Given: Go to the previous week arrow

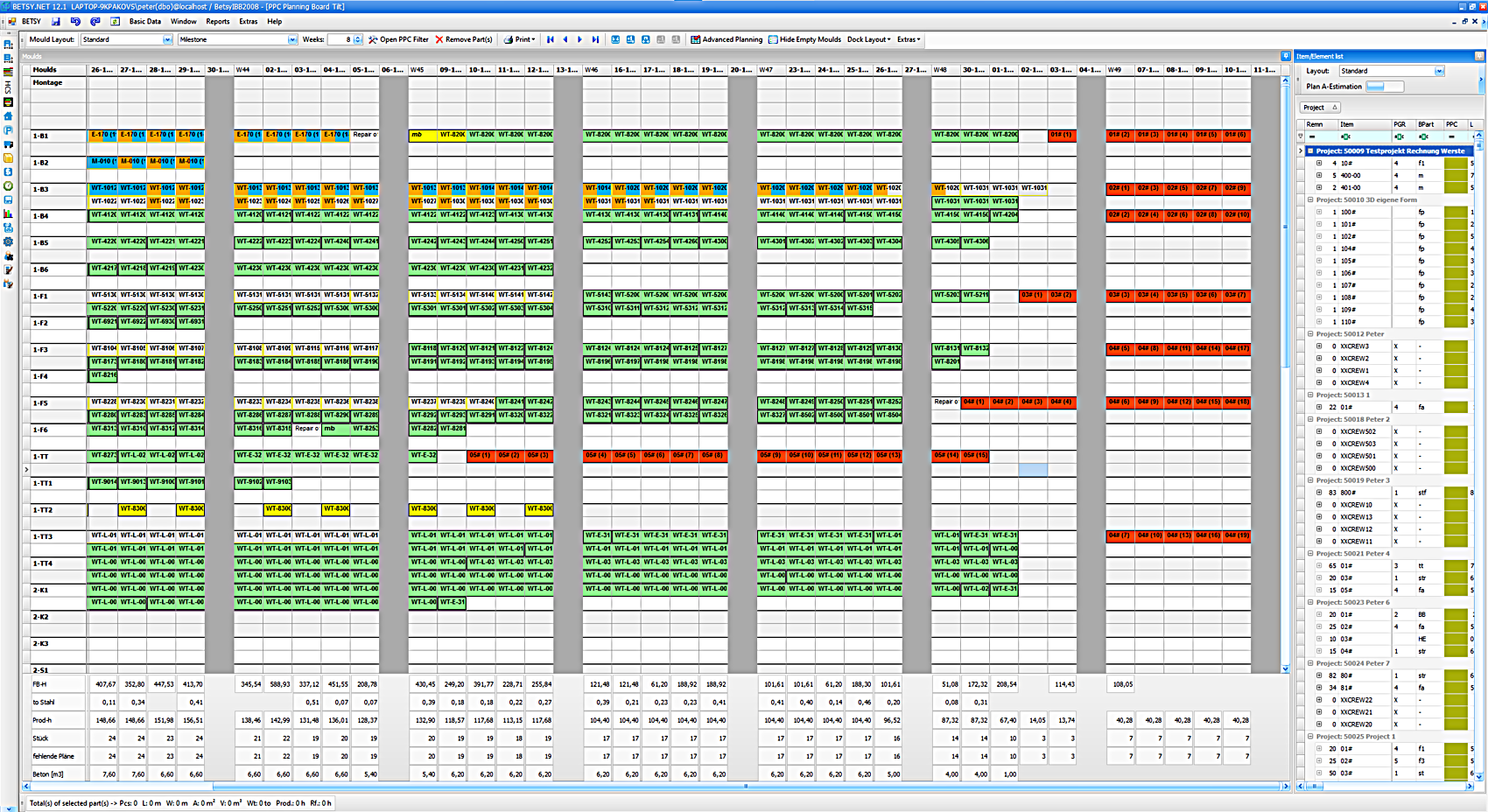Looking at the screenshot, I should (x=565, y=39).
